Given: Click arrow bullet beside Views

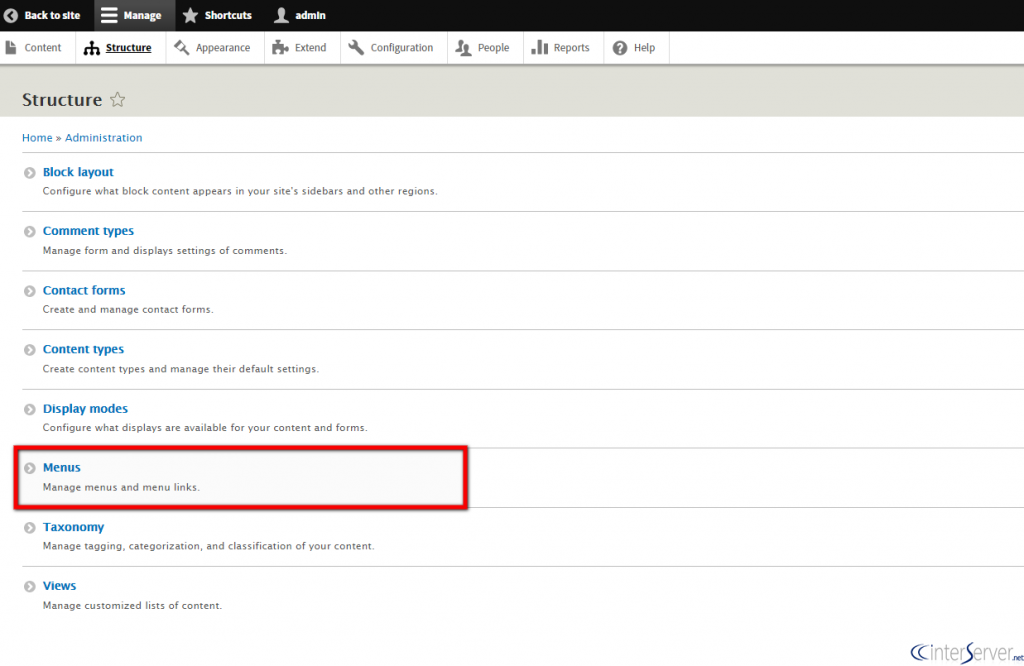Looking at the screenshot, I should point(29,586).
